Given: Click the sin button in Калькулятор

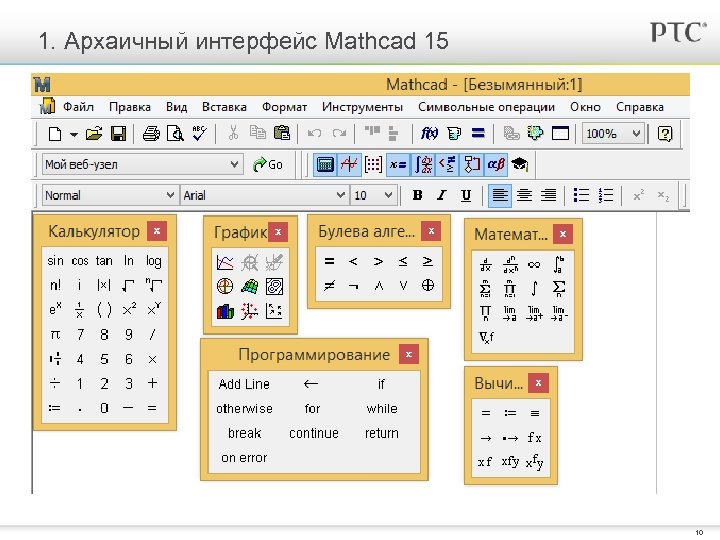Looking at the screenshot, I should pos(55,261).
